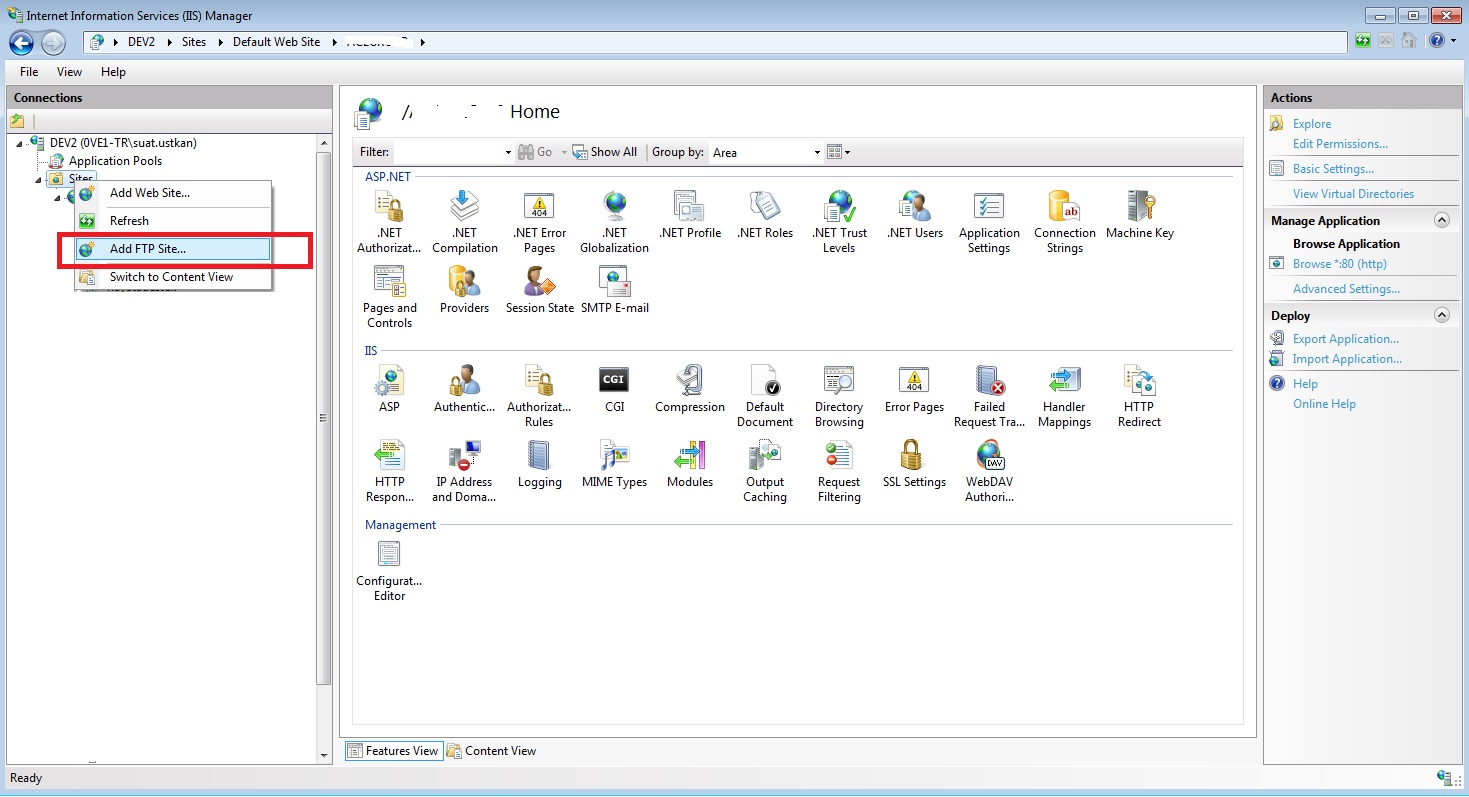This screenshot has height=797, width=1469.
Task: Open the .NET Users feature
Action: [x=915, y=215]
